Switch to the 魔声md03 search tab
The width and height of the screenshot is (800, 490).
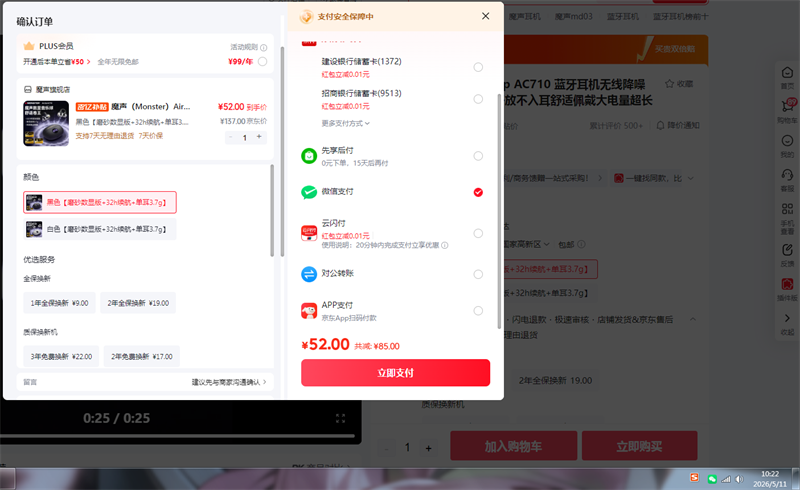click(573, 17)
